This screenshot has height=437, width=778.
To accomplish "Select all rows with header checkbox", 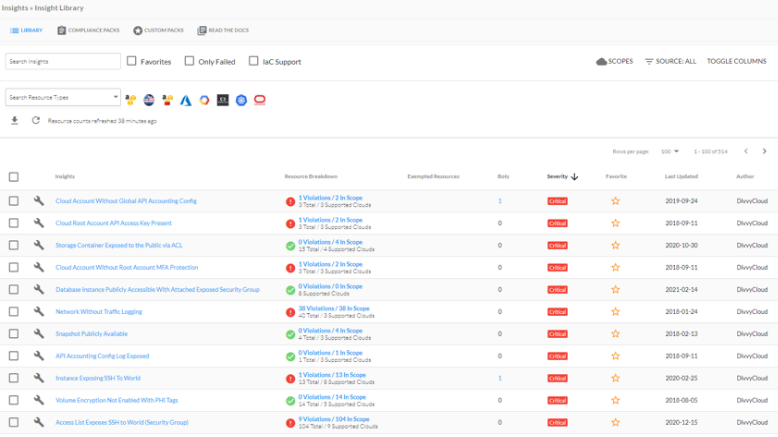I will (x=13, y=177).
